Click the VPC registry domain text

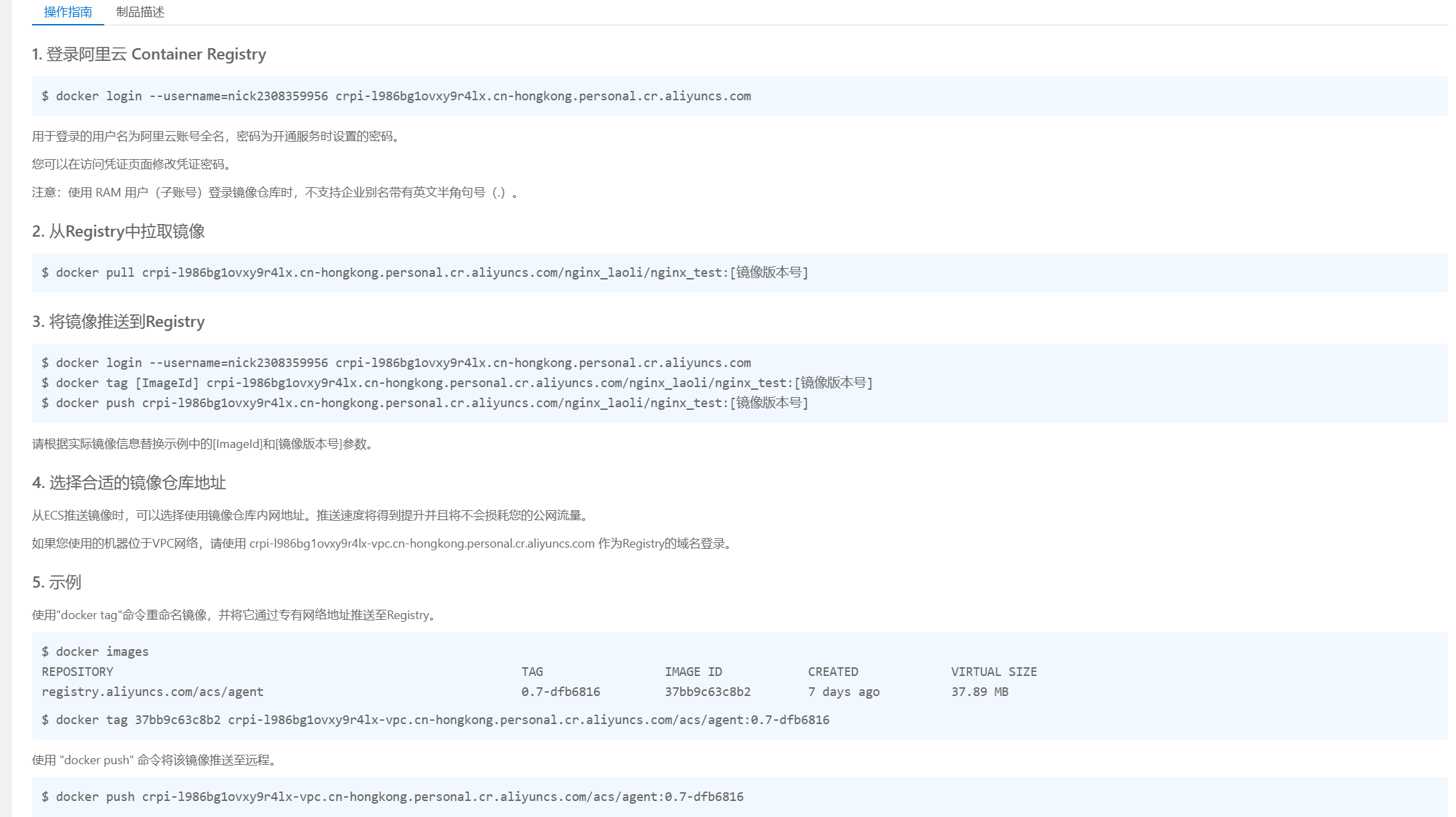click(422, 544)
